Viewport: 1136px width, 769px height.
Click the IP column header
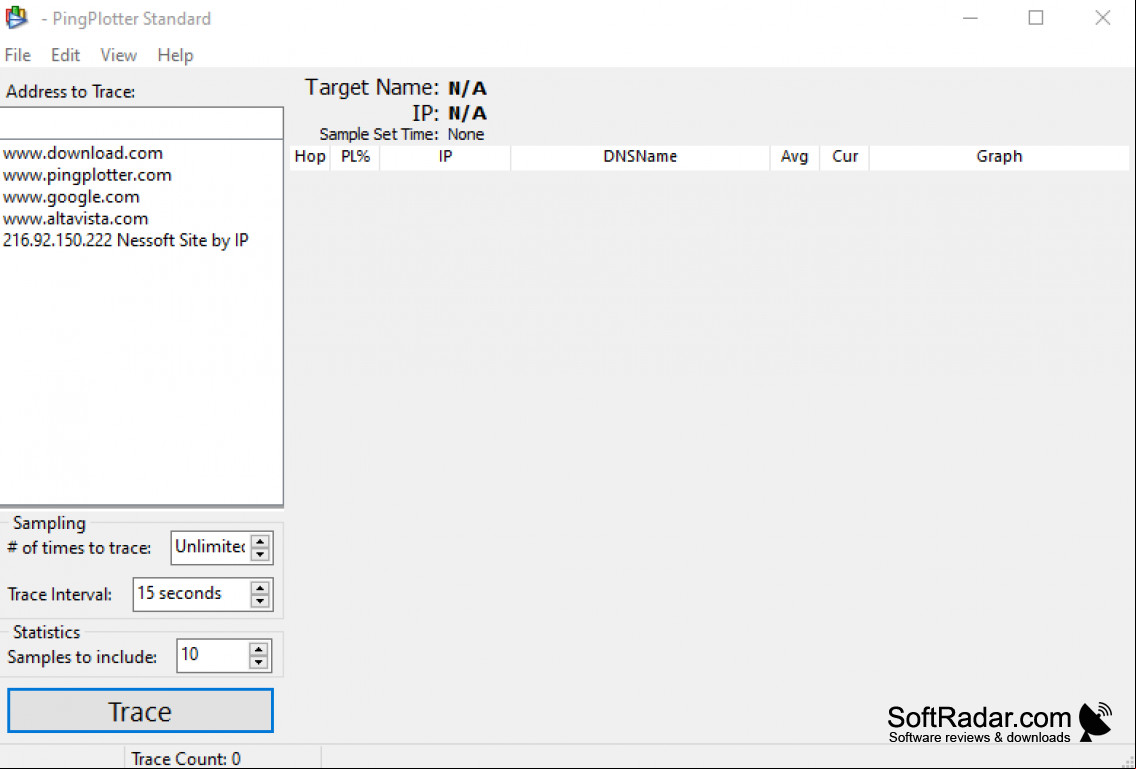click(x=446, y=157)
